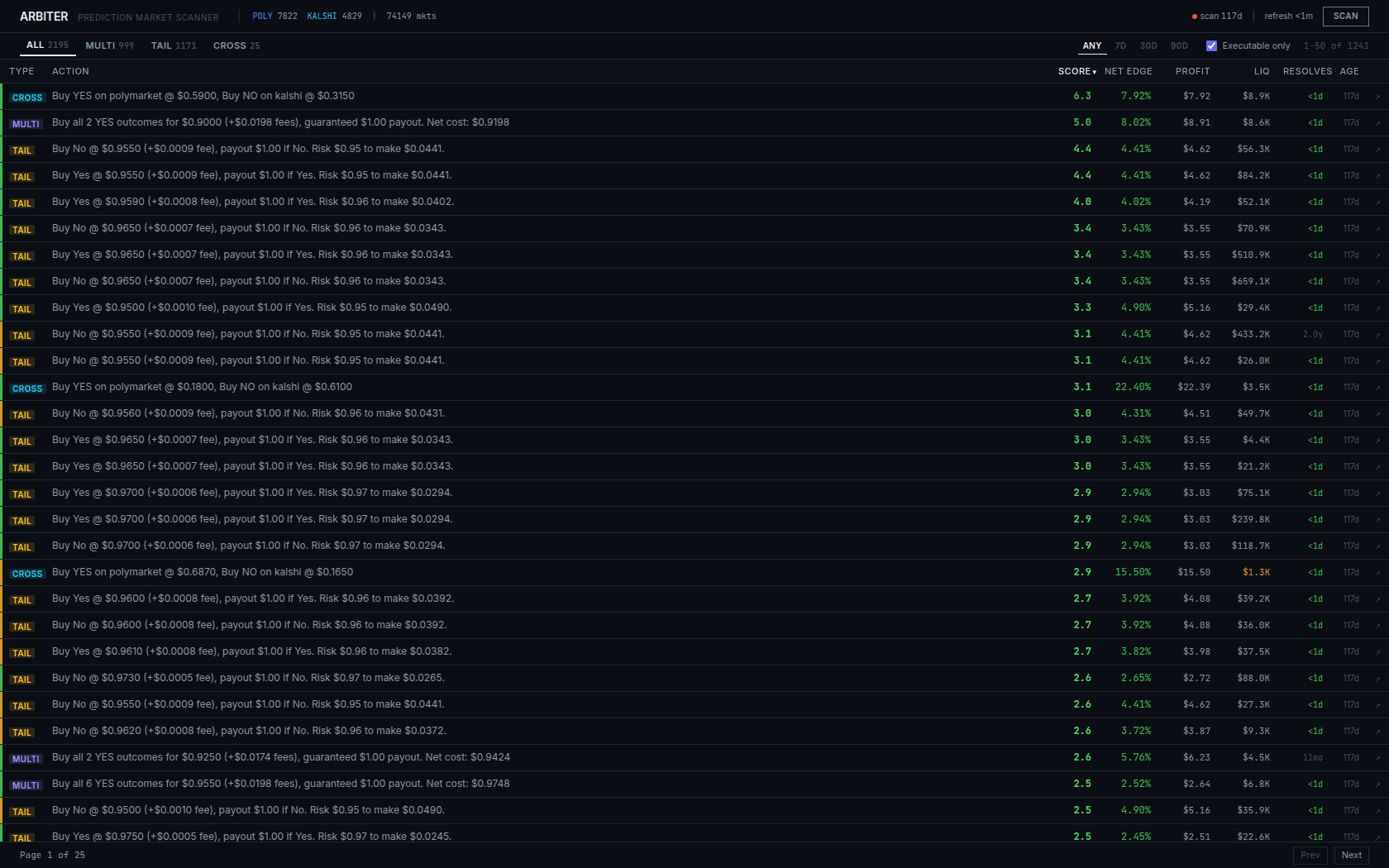The height and width of the screenshot is (868, 1389).
Task: Click the CROSS badge on the $0.6870 polymarket row
Action: (x=26, y=574)
